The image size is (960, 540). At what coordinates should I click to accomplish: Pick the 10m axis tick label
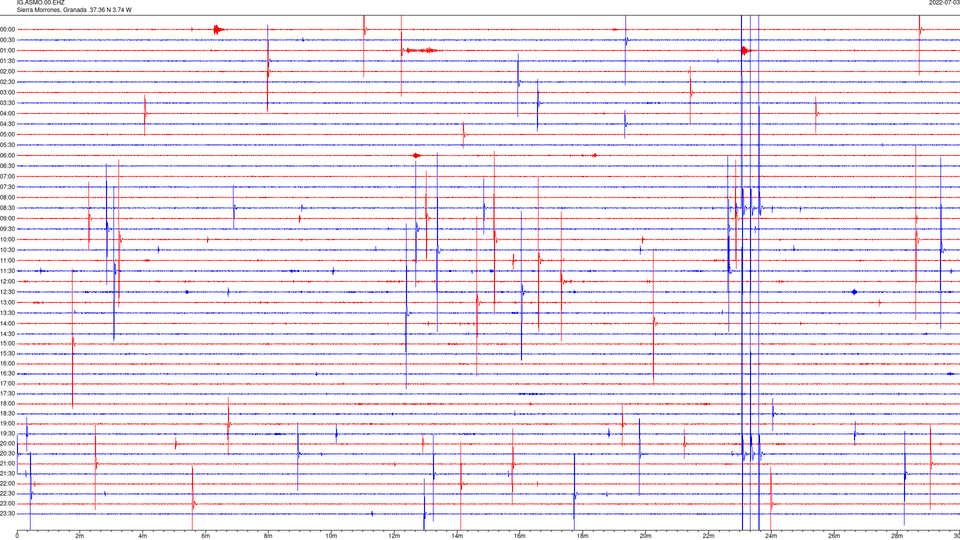coord(331,536)
